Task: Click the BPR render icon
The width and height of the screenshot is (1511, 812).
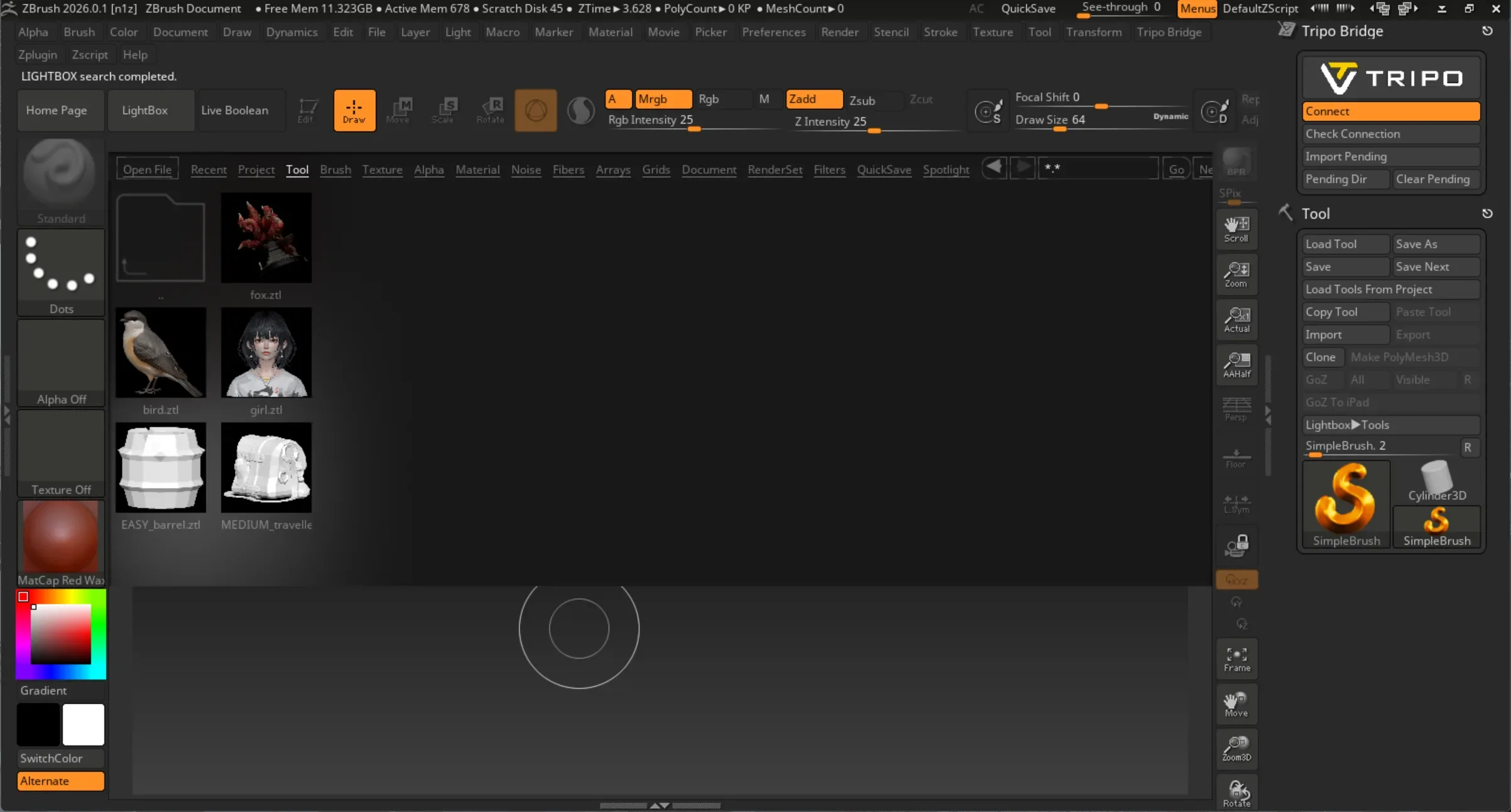Action: [1236, 162]
